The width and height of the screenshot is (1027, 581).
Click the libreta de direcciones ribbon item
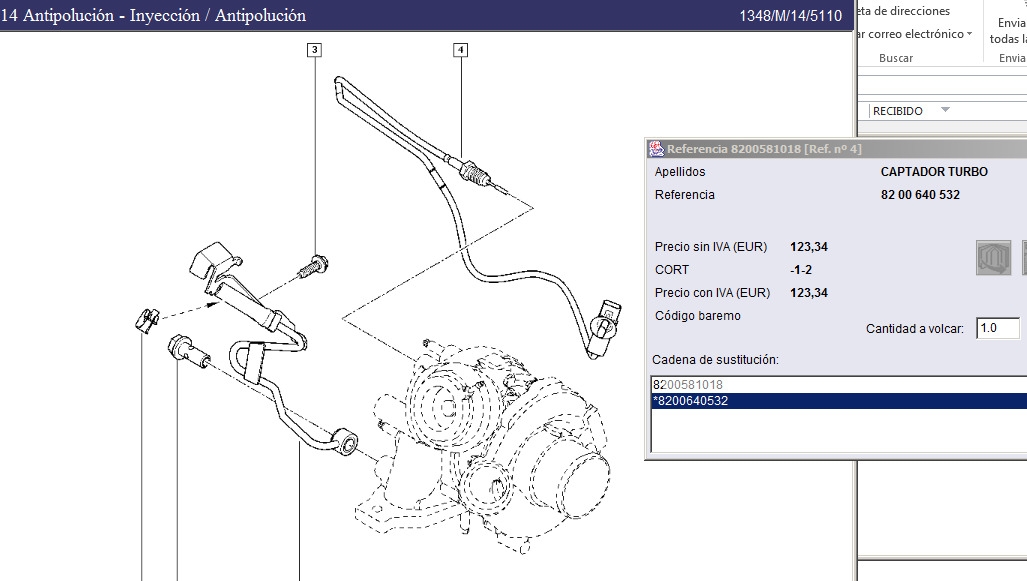pyautogui.click(x=904, y=11)
